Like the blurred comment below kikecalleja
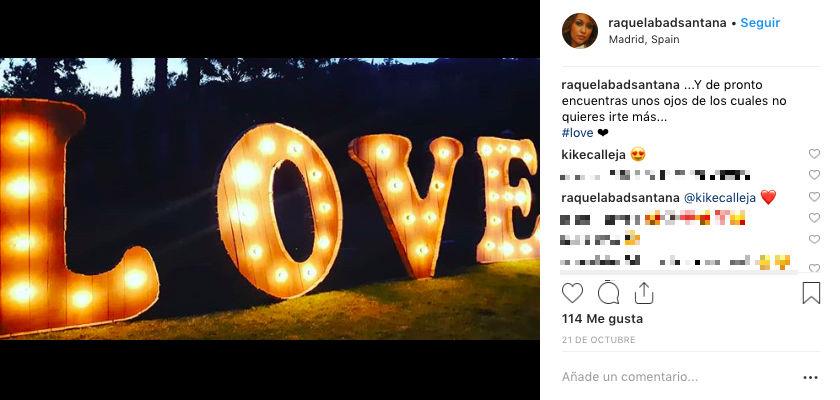Screen dimensions: 840x400 click(814, 175)
